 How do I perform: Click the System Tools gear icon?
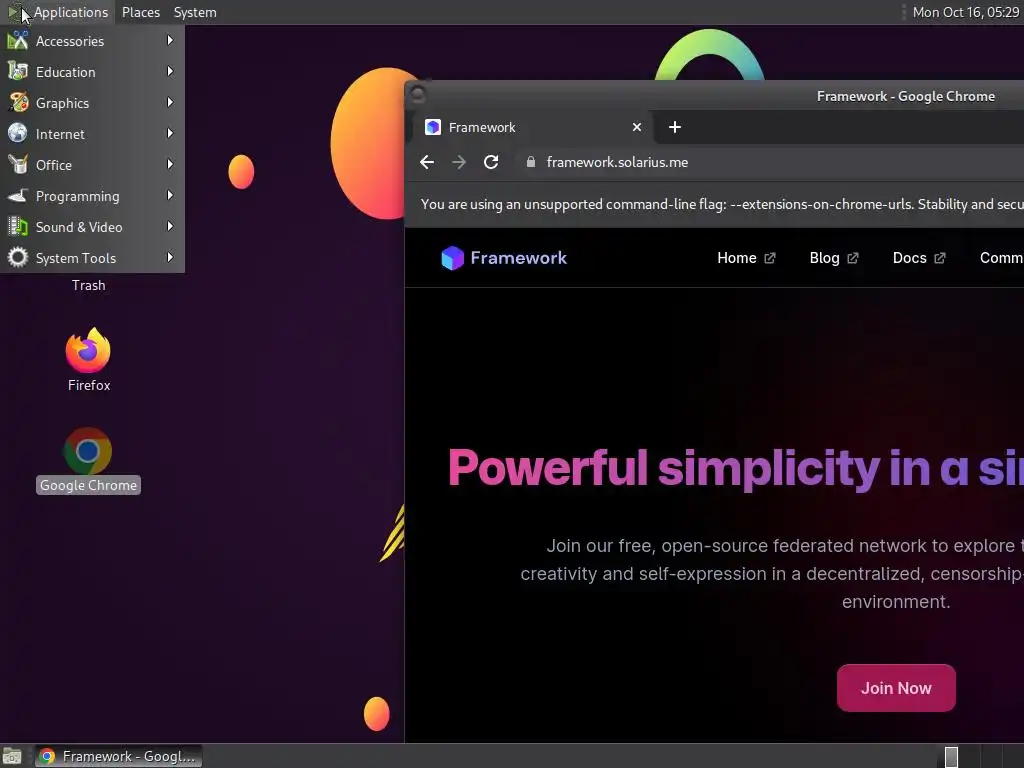click(x=18, y=257)
